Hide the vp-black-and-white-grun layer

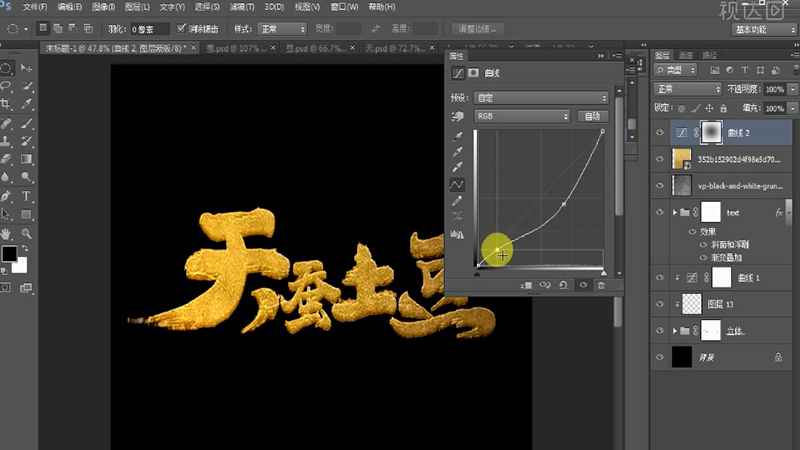[x=660, y=186]
